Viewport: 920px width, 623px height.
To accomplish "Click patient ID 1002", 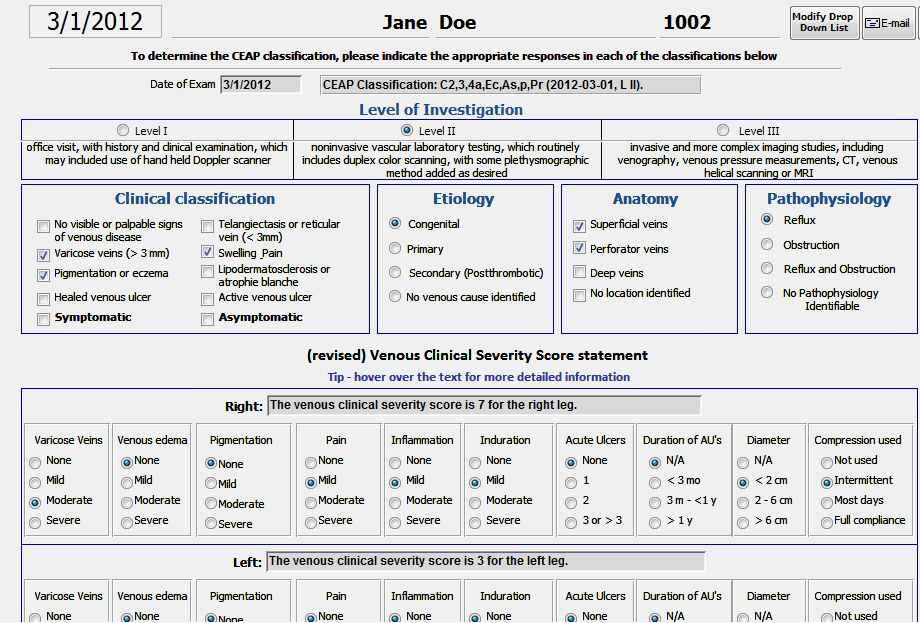I will [687, 22].
